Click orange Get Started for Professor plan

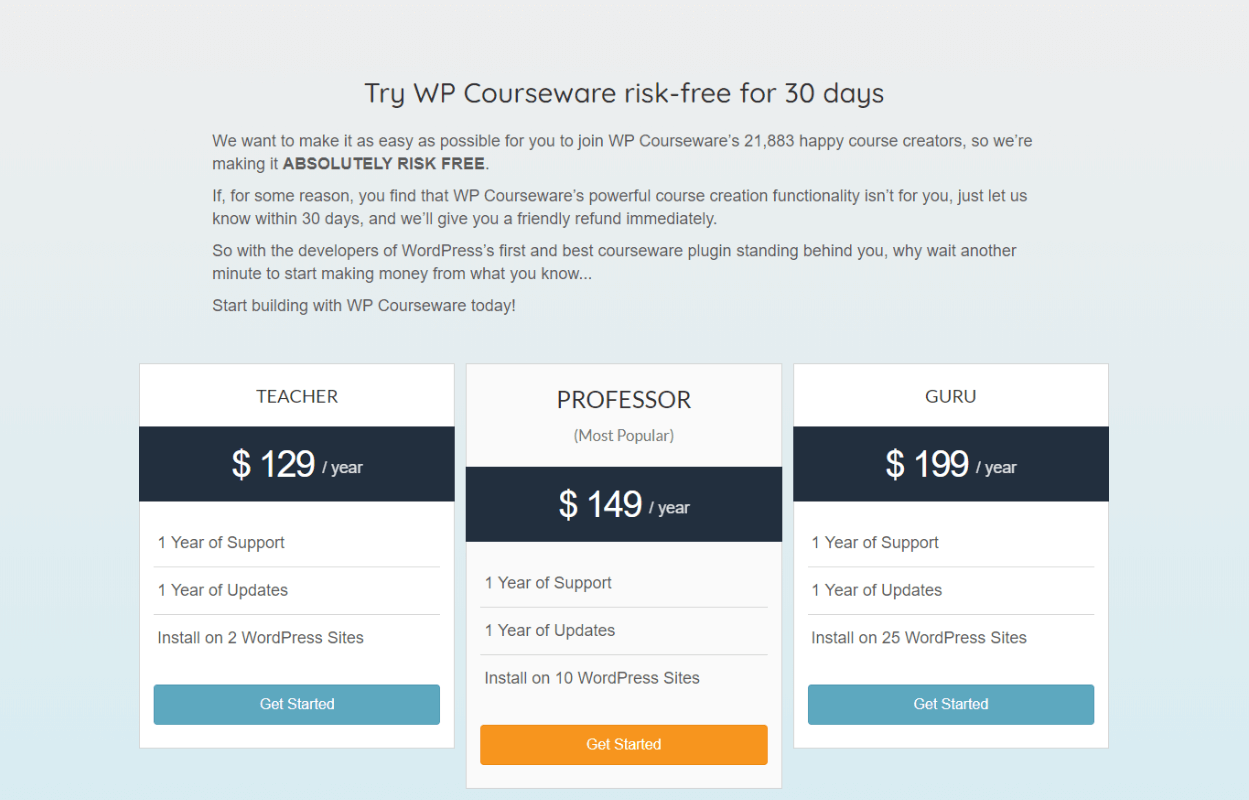tap(624, 745)
